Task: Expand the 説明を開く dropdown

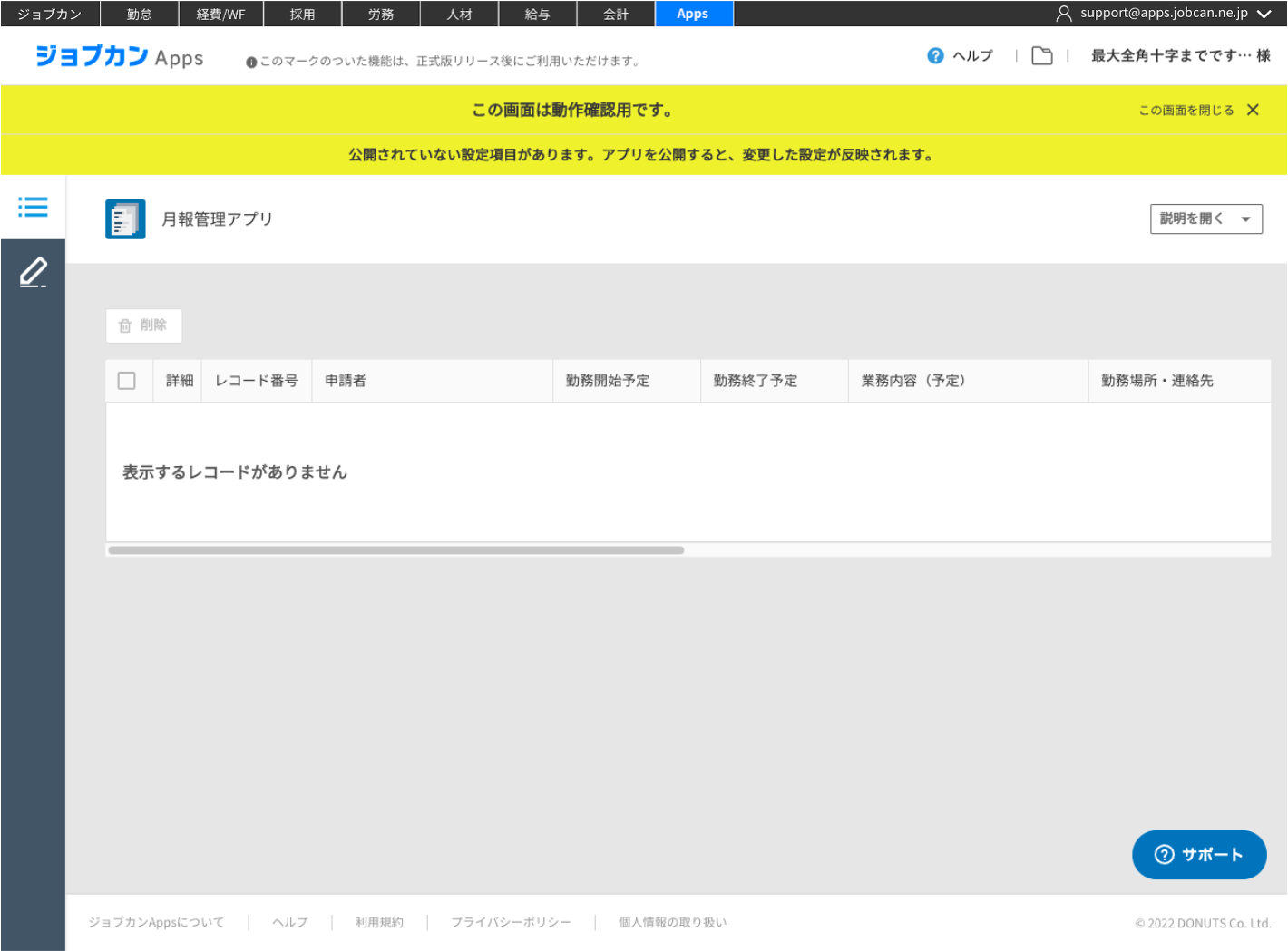Action: 1205,218
